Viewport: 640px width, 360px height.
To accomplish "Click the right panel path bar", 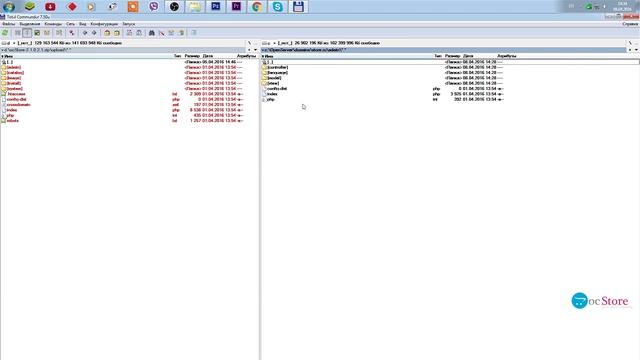I will (444, 50).
